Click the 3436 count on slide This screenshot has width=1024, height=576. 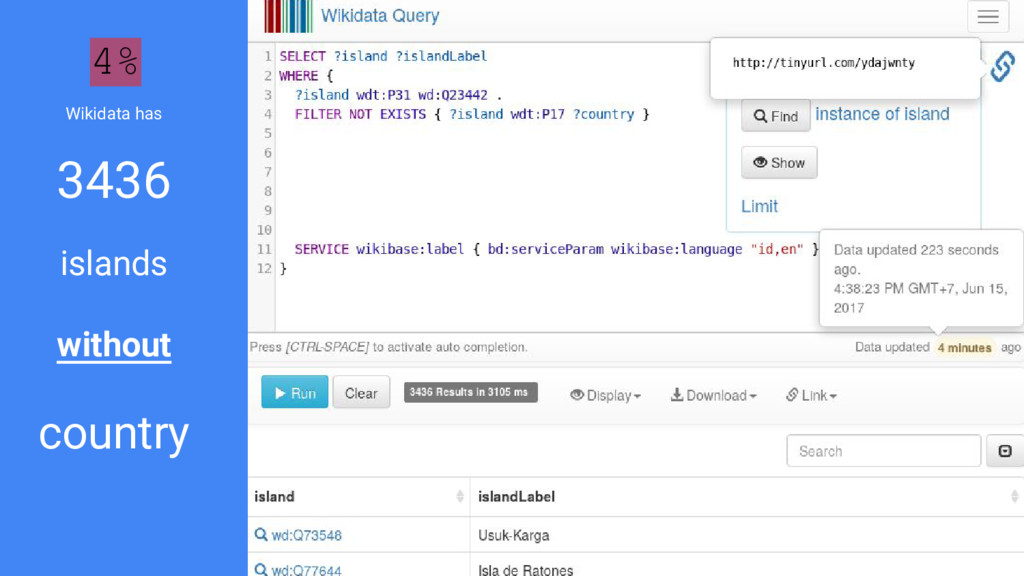pos(114,180)
